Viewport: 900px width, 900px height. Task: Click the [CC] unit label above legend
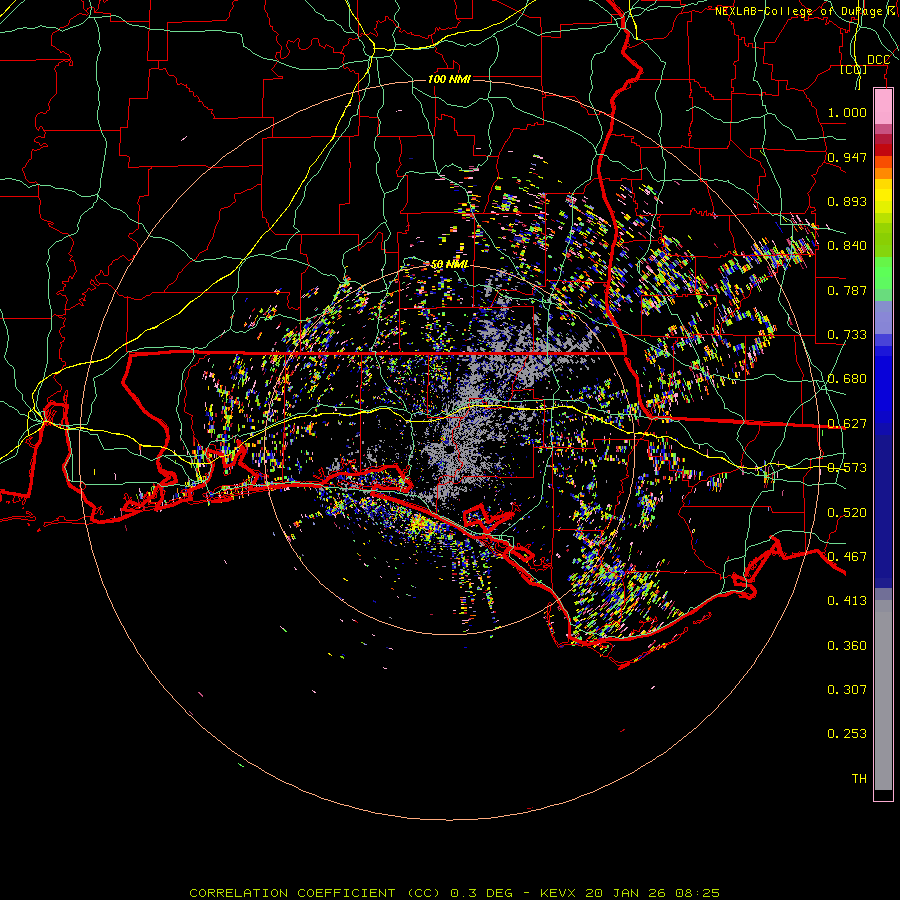[854, 70]
